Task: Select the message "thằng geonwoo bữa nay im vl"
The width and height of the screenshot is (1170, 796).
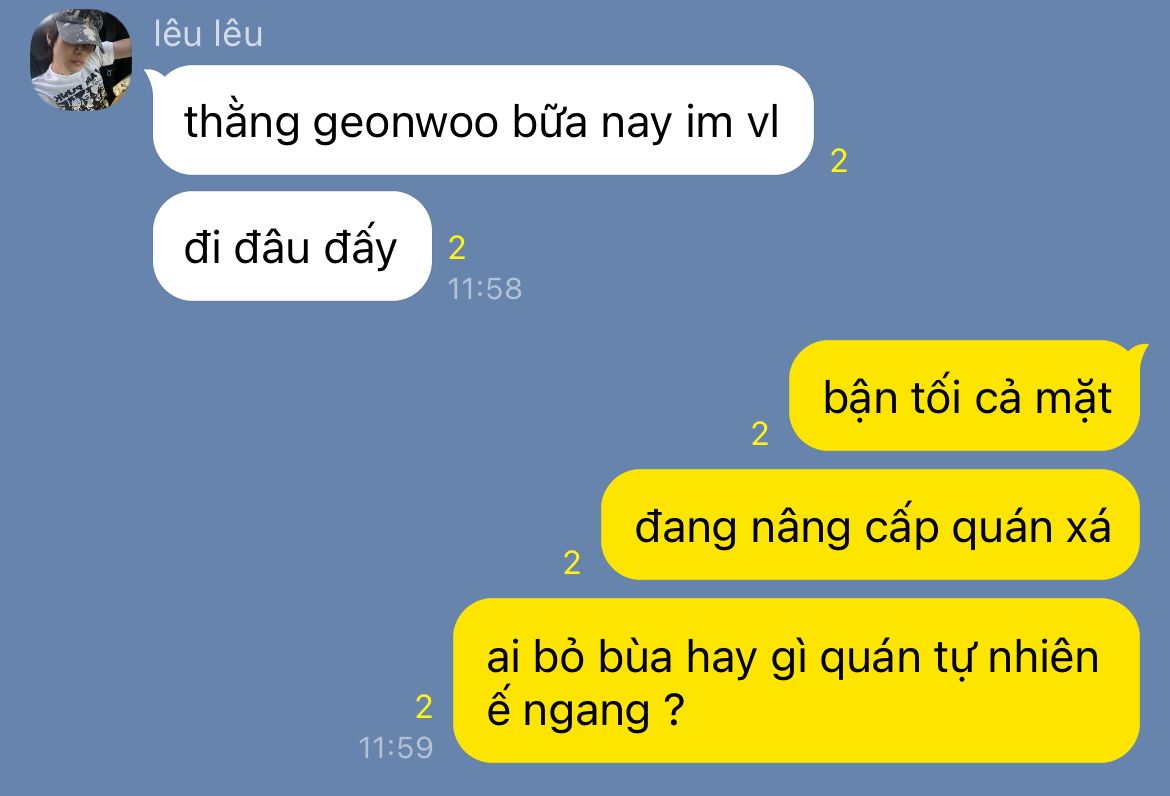Action: (x=483, y=120)
